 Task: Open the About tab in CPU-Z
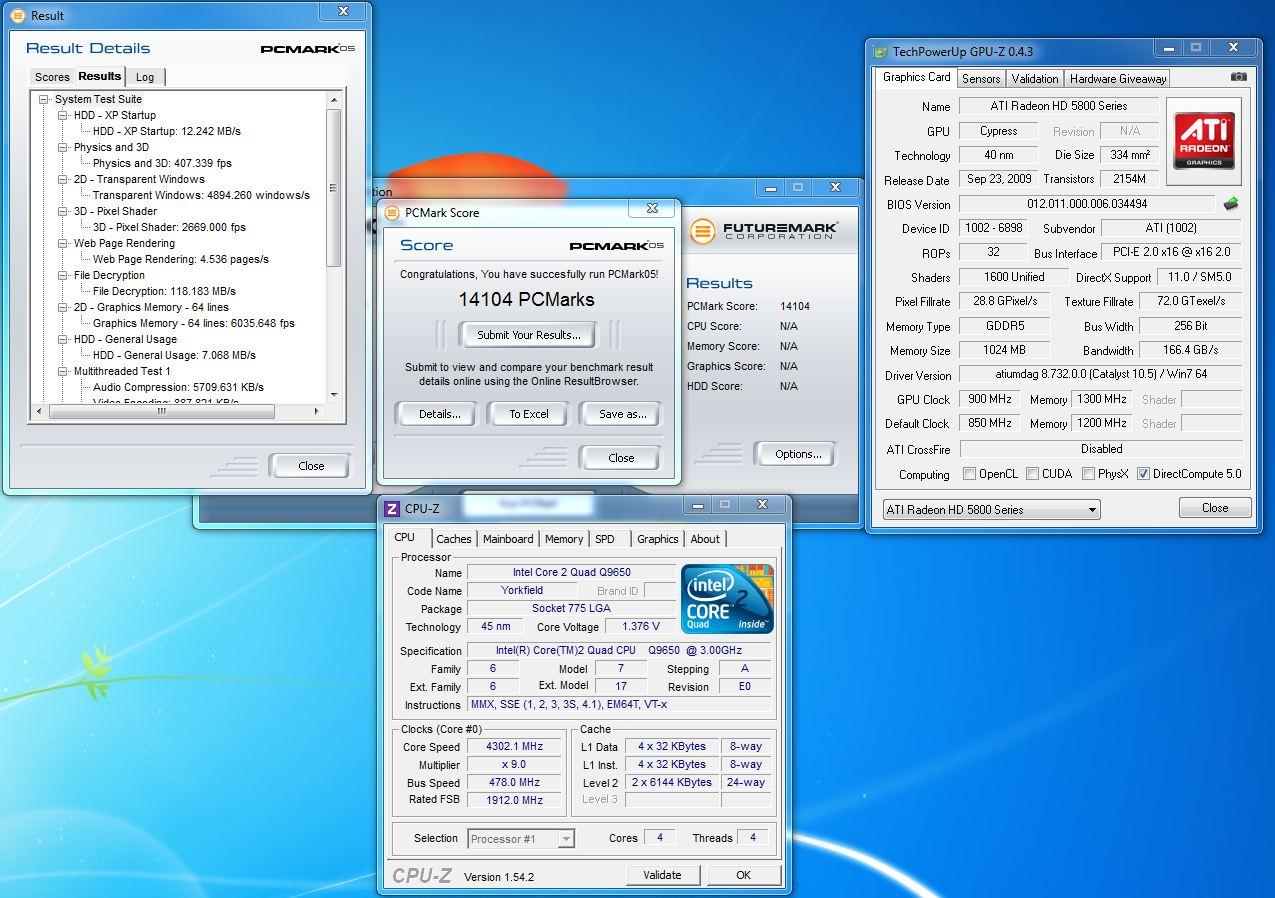coord(705,539)
